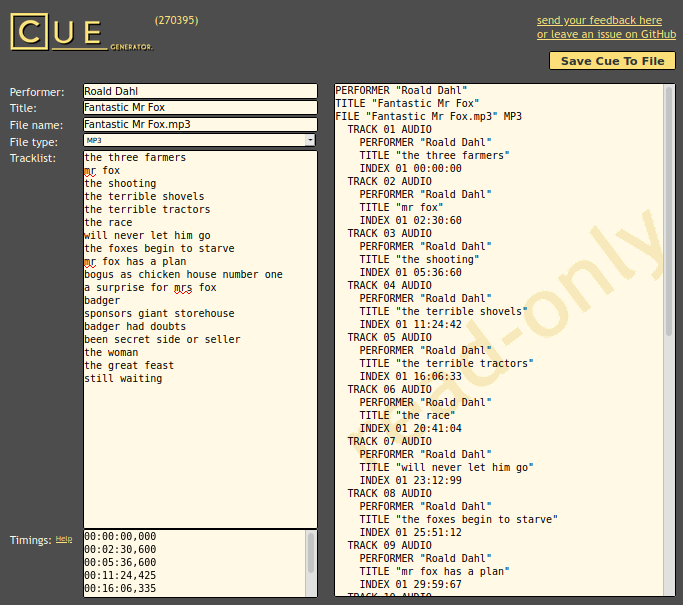
Task: Click cue line 'INDEX 01 05:36:60'
Action: click(x=410, y=273)
